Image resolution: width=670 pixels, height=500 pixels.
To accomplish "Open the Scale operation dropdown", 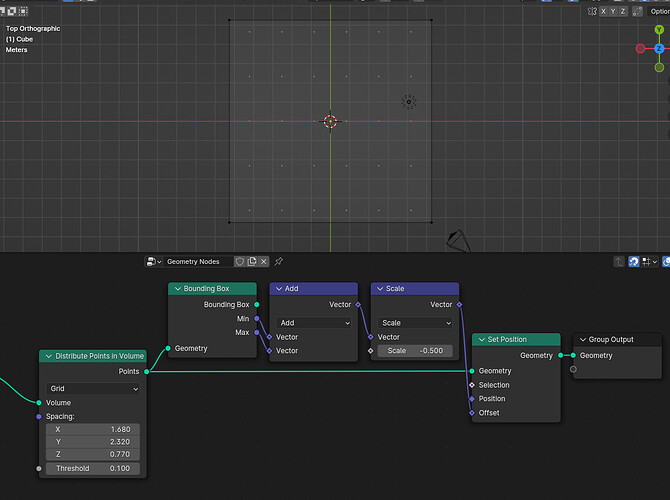I will [415, 323].
